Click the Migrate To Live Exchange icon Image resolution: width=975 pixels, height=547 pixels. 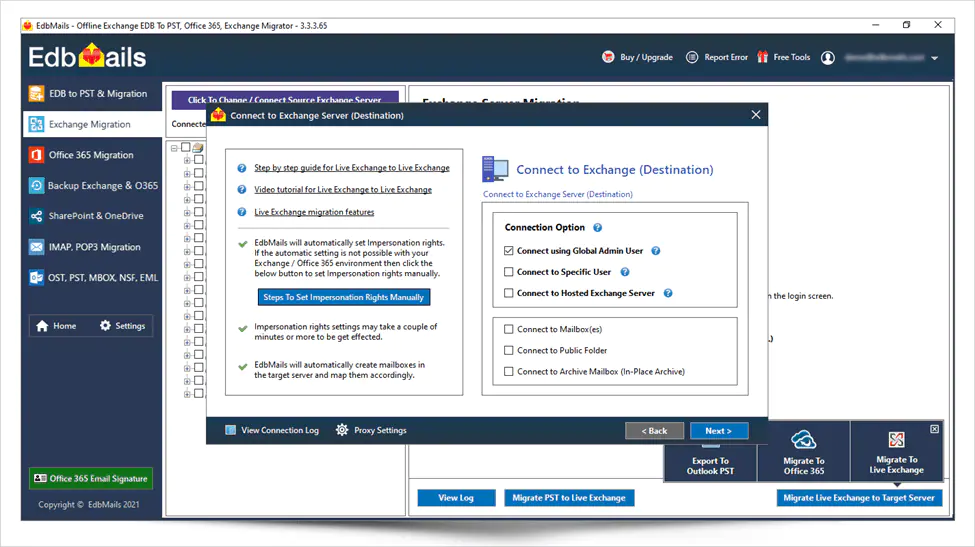coord(897,440)
